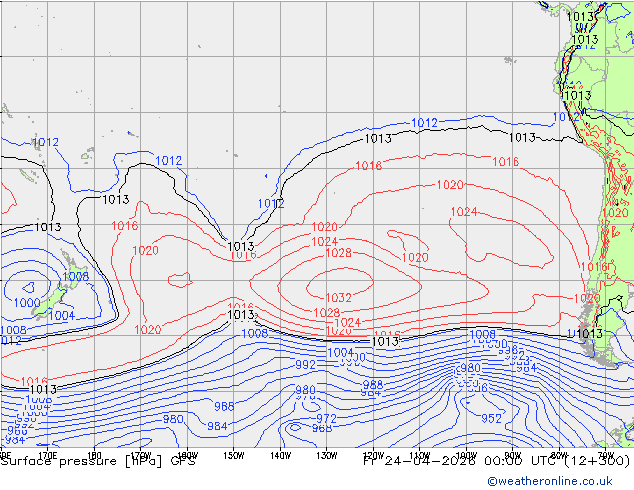Select the 968 isobar label
This screenshot has width=634, height=490.
pyautogui.click(x=322, y=428)
